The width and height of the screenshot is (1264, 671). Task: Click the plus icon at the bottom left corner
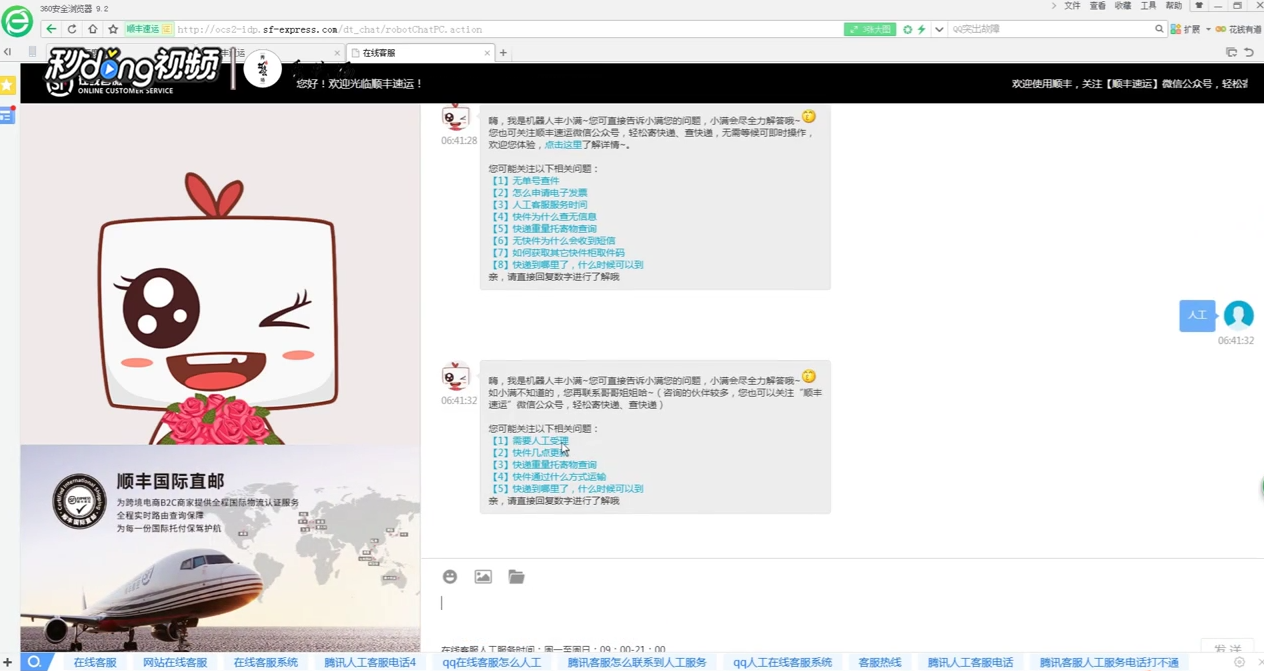click(x=8, y=662)
